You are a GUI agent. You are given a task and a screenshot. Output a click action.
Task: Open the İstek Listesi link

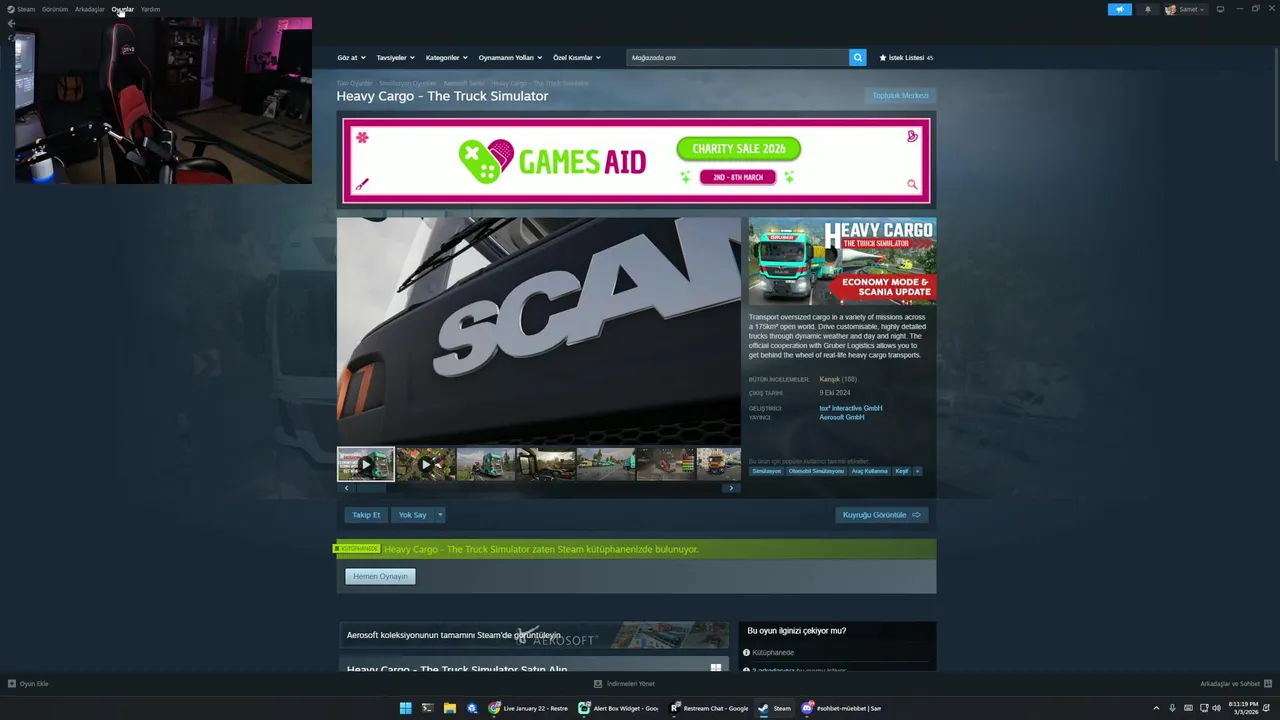pyautogui.click(x=906, y=58)
